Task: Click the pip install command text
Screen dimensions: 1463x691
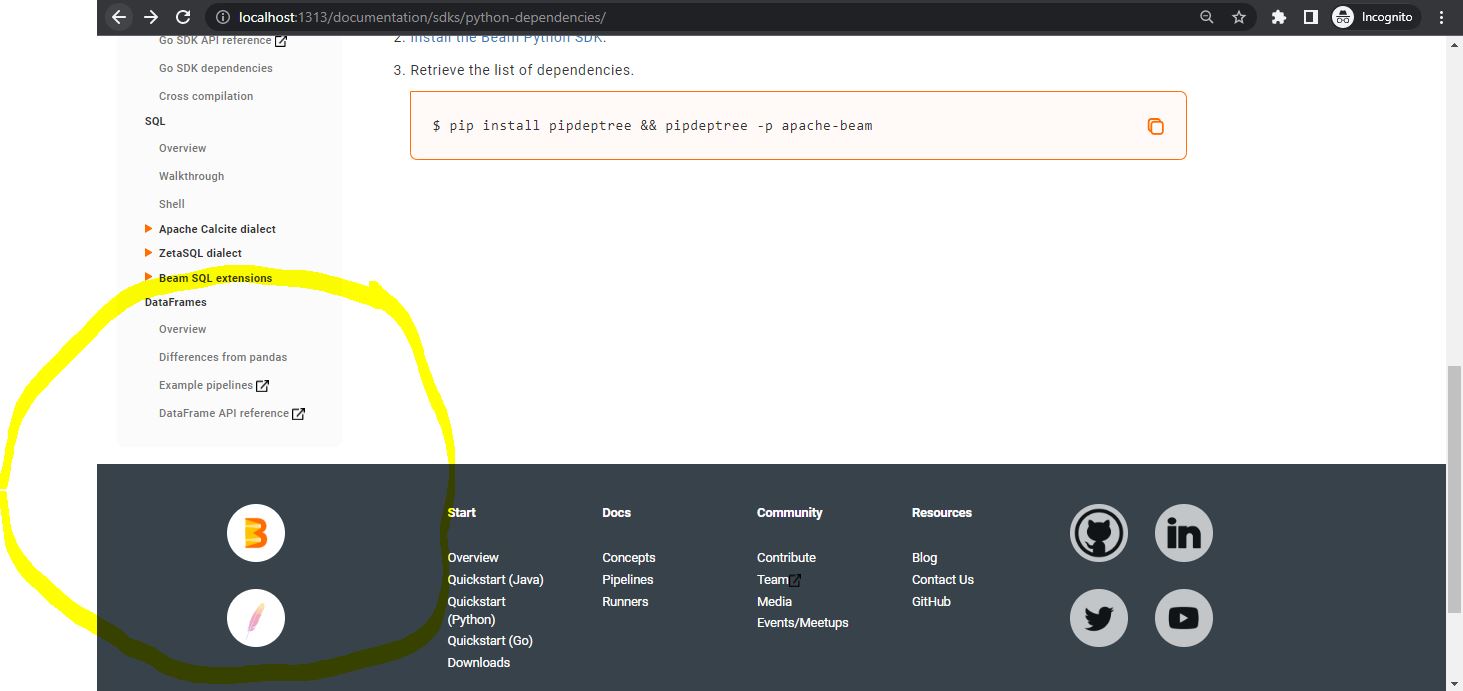Action: [x=652, y=126]
